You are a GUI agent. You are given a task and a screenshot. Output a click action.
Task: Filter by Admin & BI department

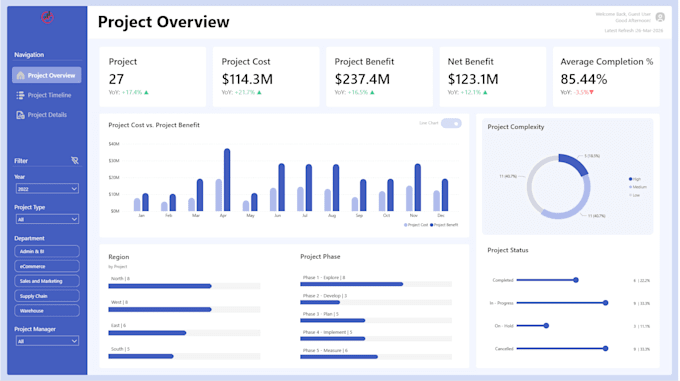pyautogui.click(x=47, y=251)
